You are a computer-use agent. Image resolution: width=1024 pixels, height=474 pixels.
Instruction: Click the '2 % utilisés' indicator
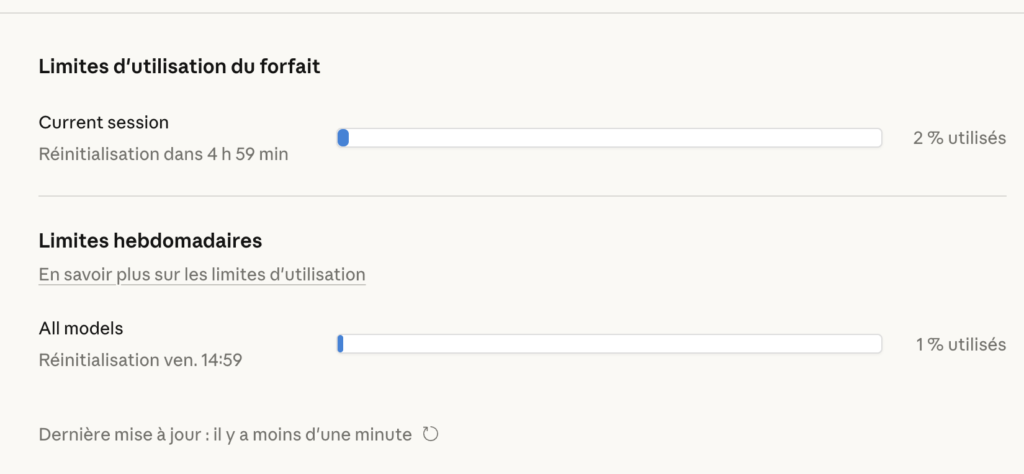[958, 138]
